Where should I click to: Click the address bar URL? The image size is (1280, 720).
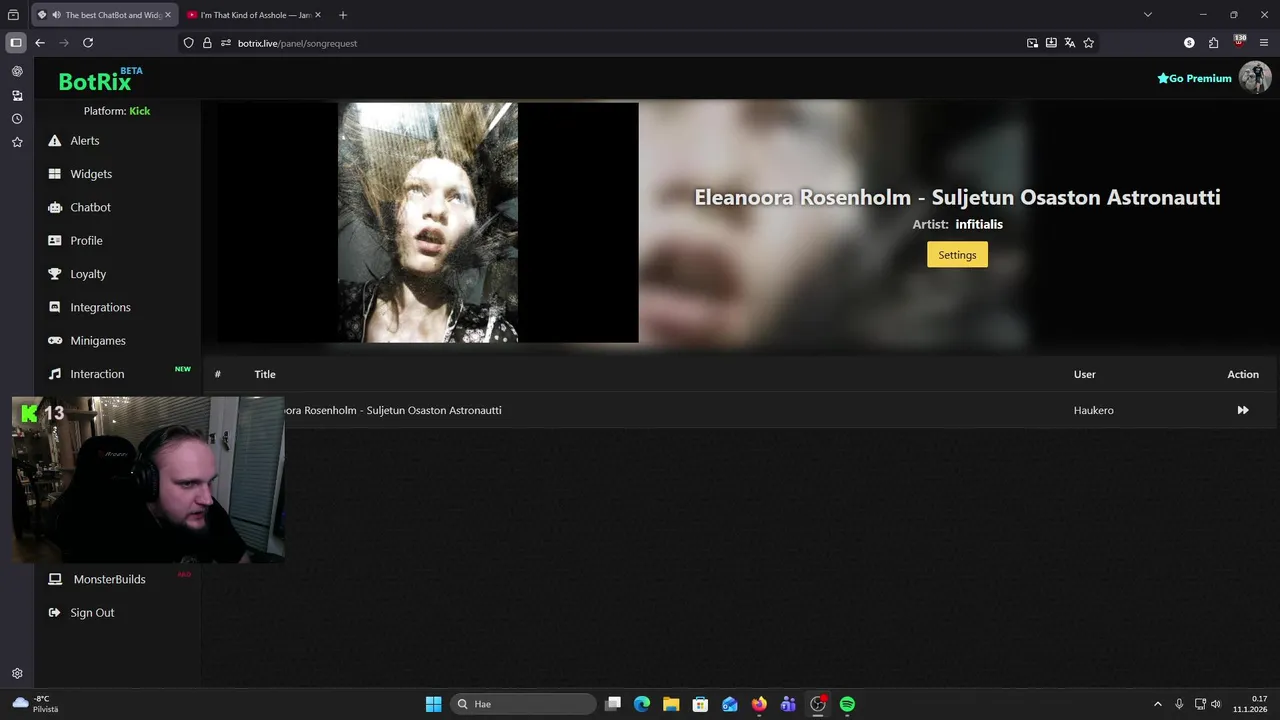[297, 43]
